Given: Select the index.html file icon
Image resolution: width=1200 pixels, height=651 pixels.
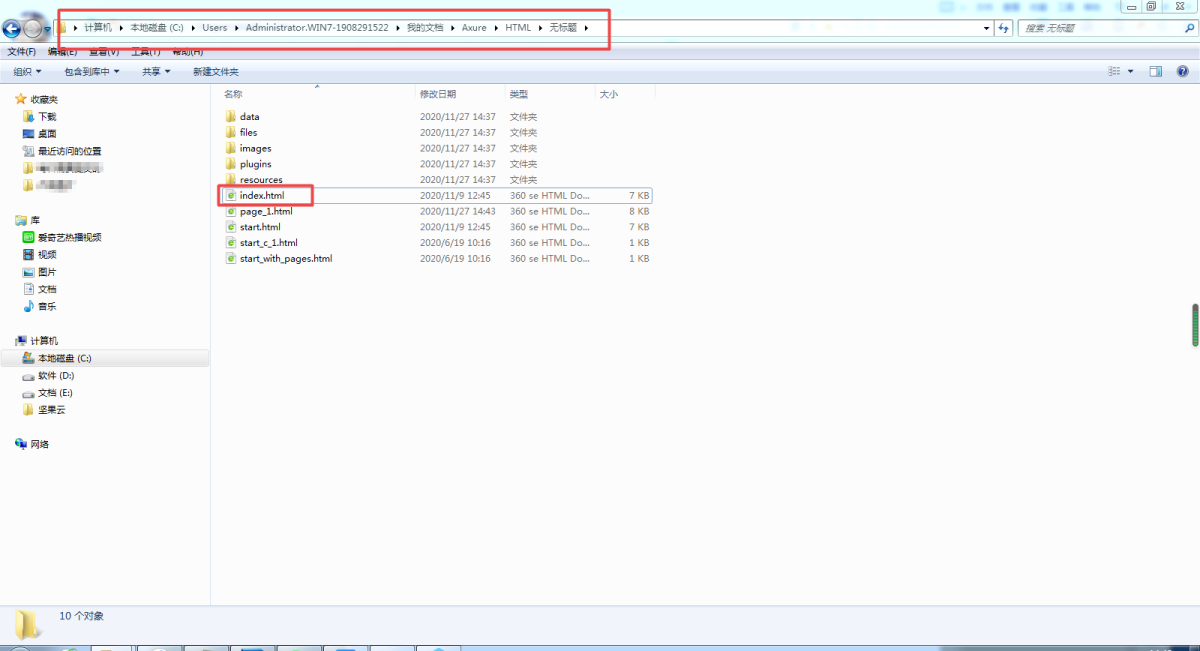Looking at the screenshot, I should (230, 196).
